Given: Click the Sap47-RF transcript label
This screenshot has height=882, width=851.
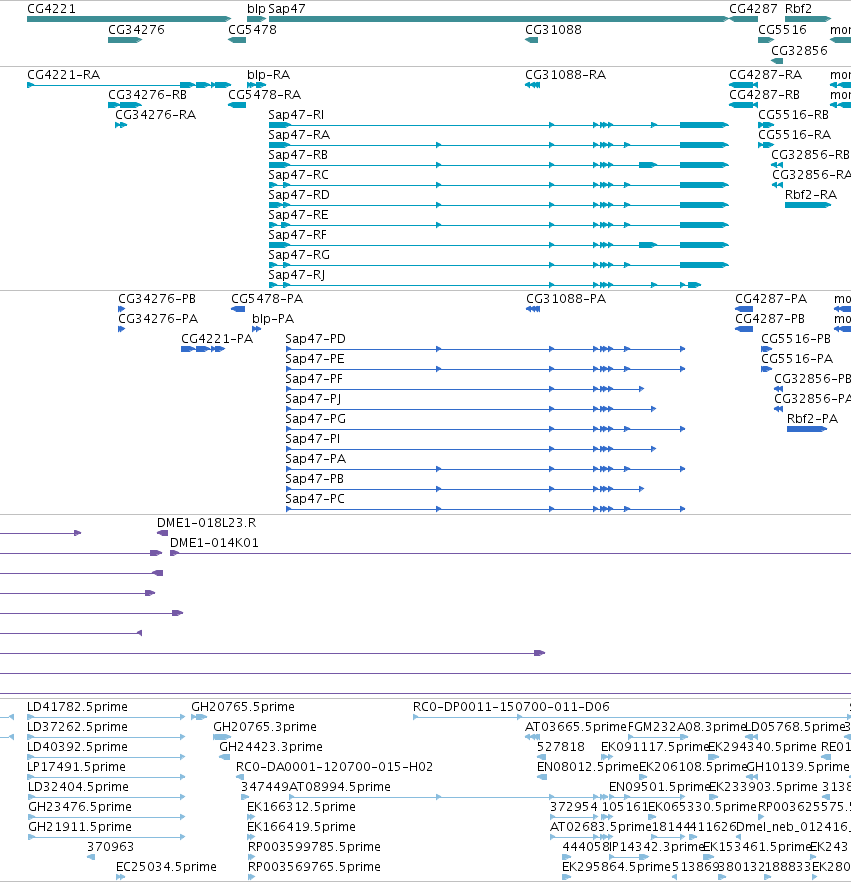Looking at the screenshot, I should [298, 235].
